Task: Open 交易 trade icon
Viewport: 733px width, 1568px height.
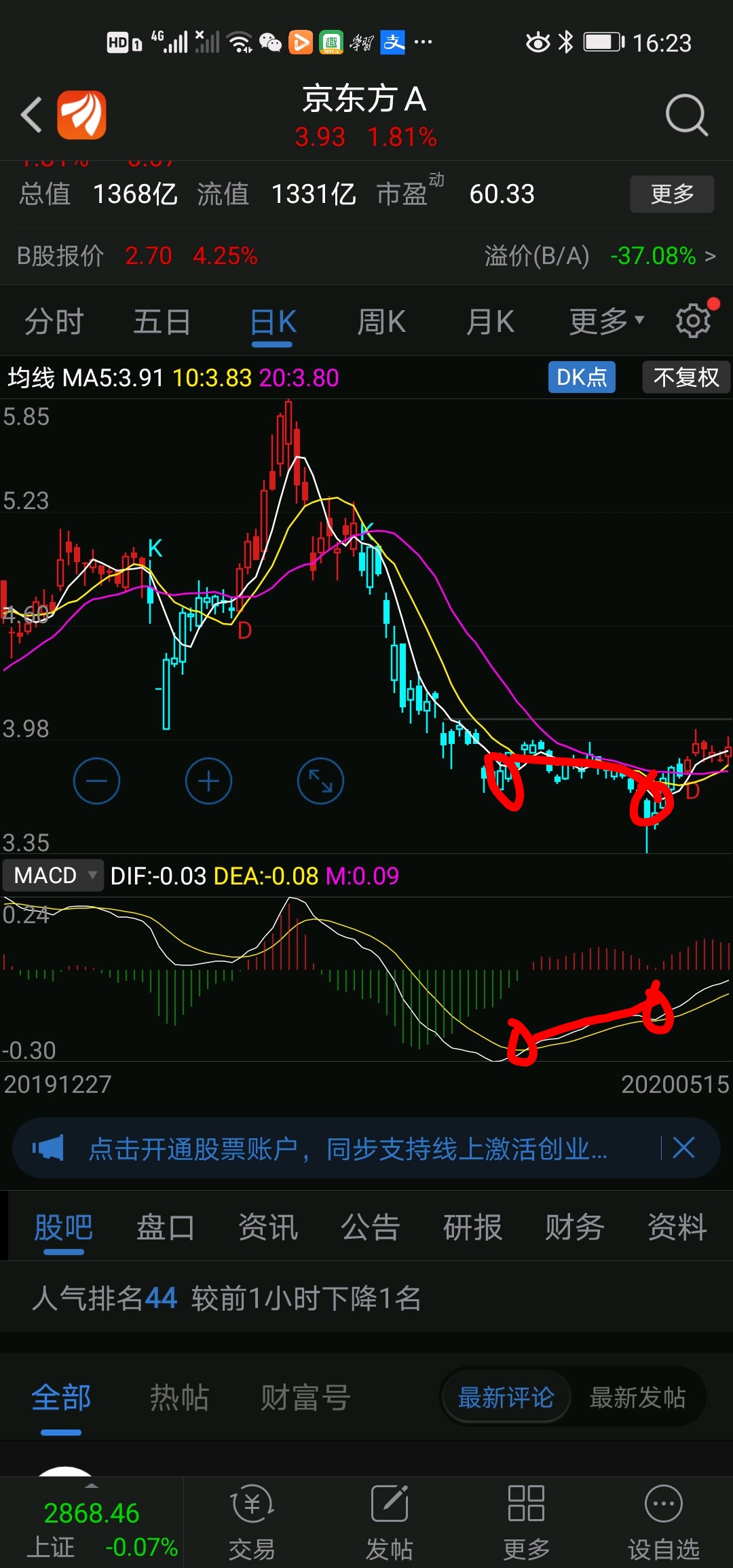Action: (x=252, y=1523)
